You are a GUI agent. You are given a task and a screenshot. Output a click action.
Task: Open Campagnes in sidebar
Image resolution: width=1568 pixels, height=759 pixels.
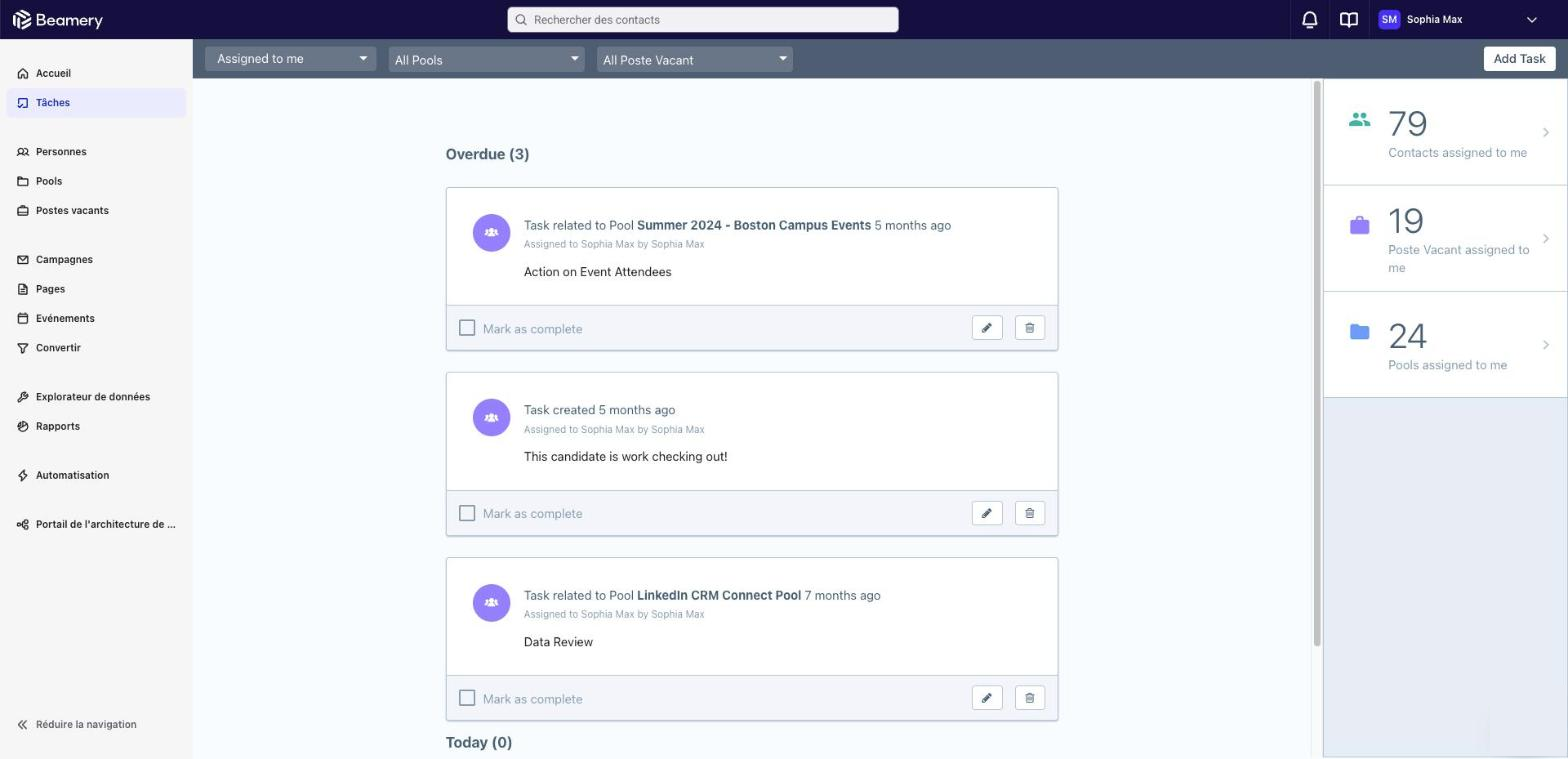coord(96,260)
